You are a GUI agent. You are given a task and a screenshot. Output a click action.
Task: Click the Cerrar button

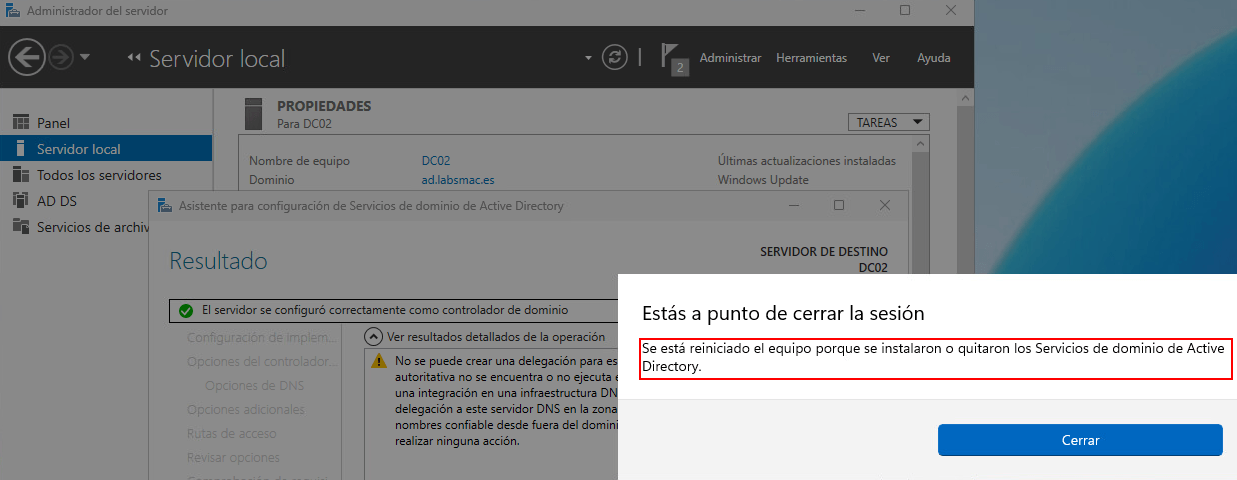(x=1079, y=440)
